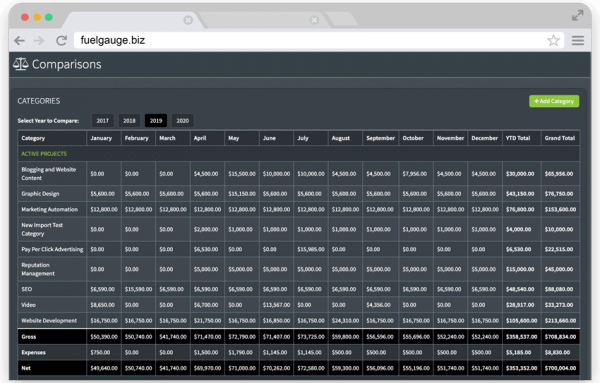Click Net grand total $700,004.00
The image size is (600, 383).
(560, 368)
